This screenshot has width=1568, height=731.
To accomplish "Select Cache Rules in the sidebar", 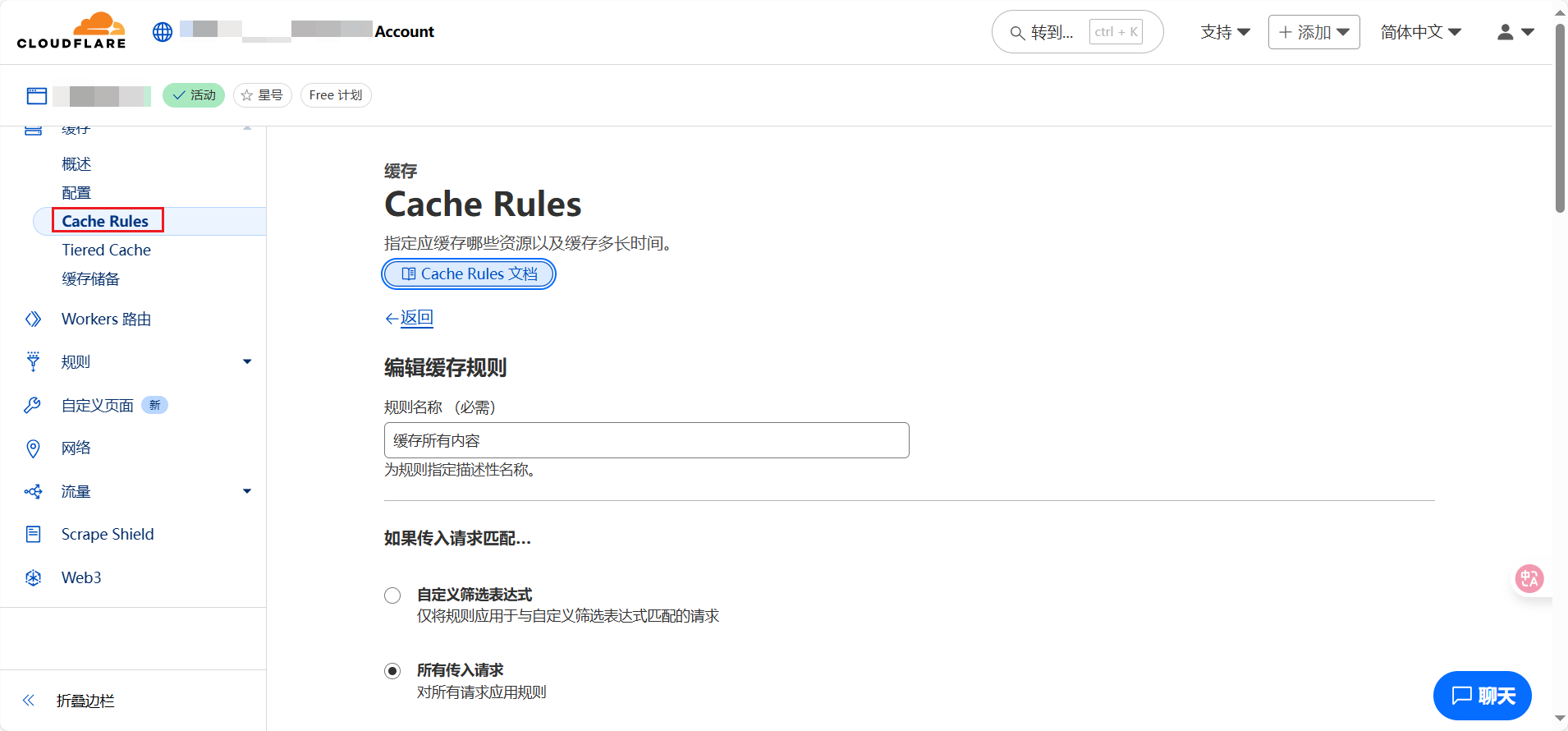I will click(x=106, y=221).
